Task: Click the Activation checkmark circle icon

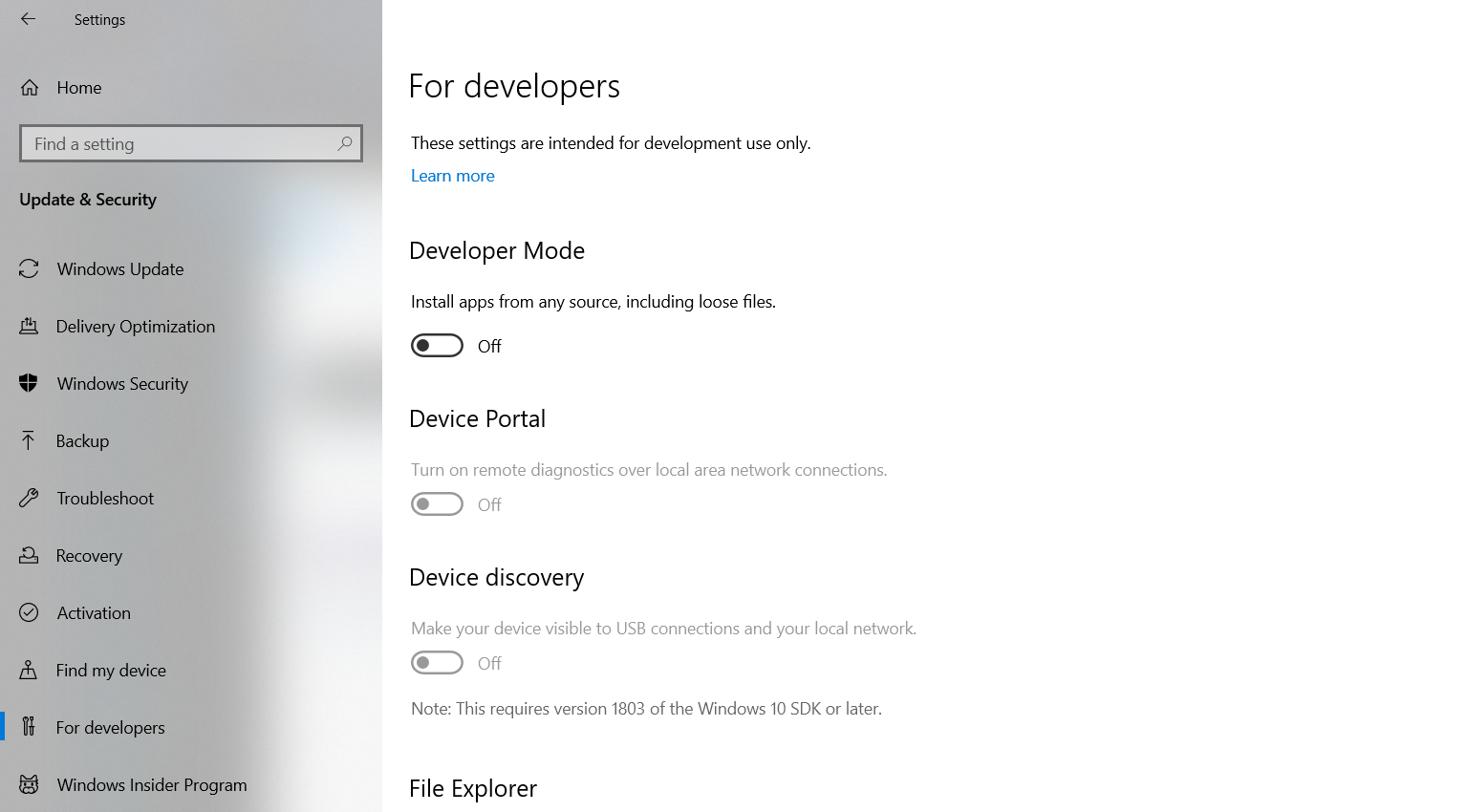Action: click(29, 613)
